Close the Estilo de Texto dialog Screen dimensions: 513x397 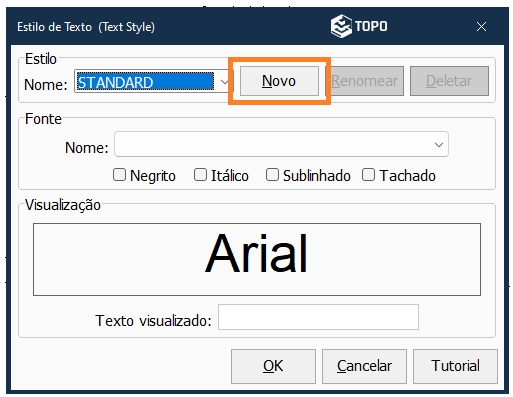point(481,27)
